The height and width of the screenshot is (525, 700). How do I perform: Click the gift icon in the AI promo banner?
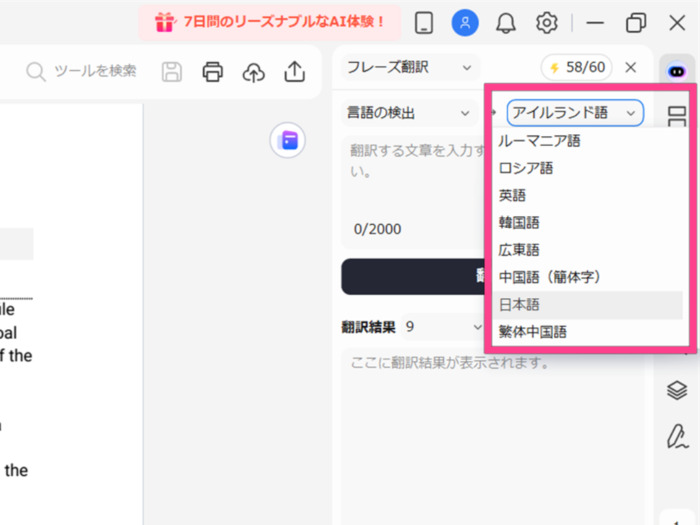[x=164, y=22]
